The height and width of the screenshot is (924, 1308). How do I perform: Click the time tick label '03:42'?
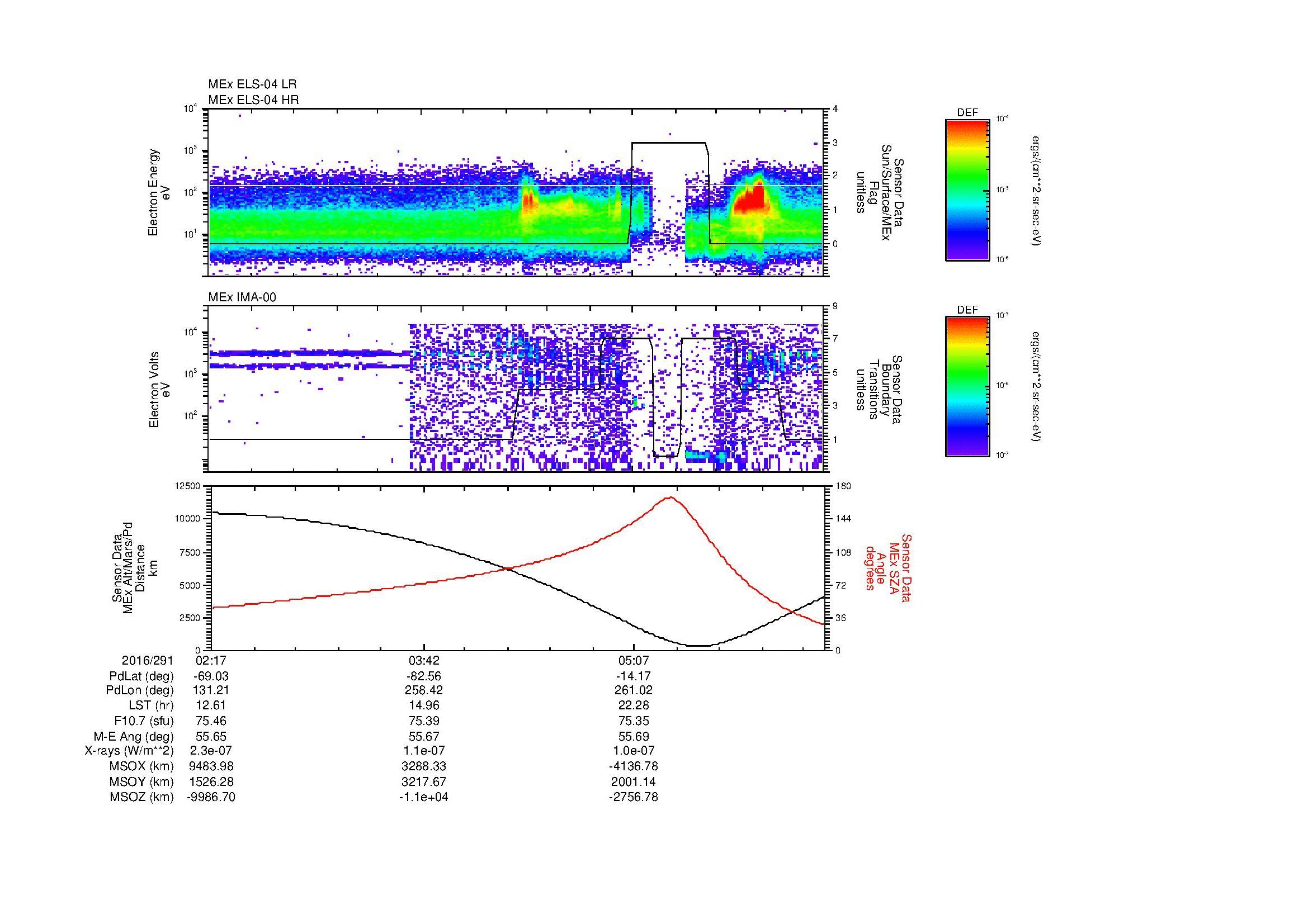(424, 661)
